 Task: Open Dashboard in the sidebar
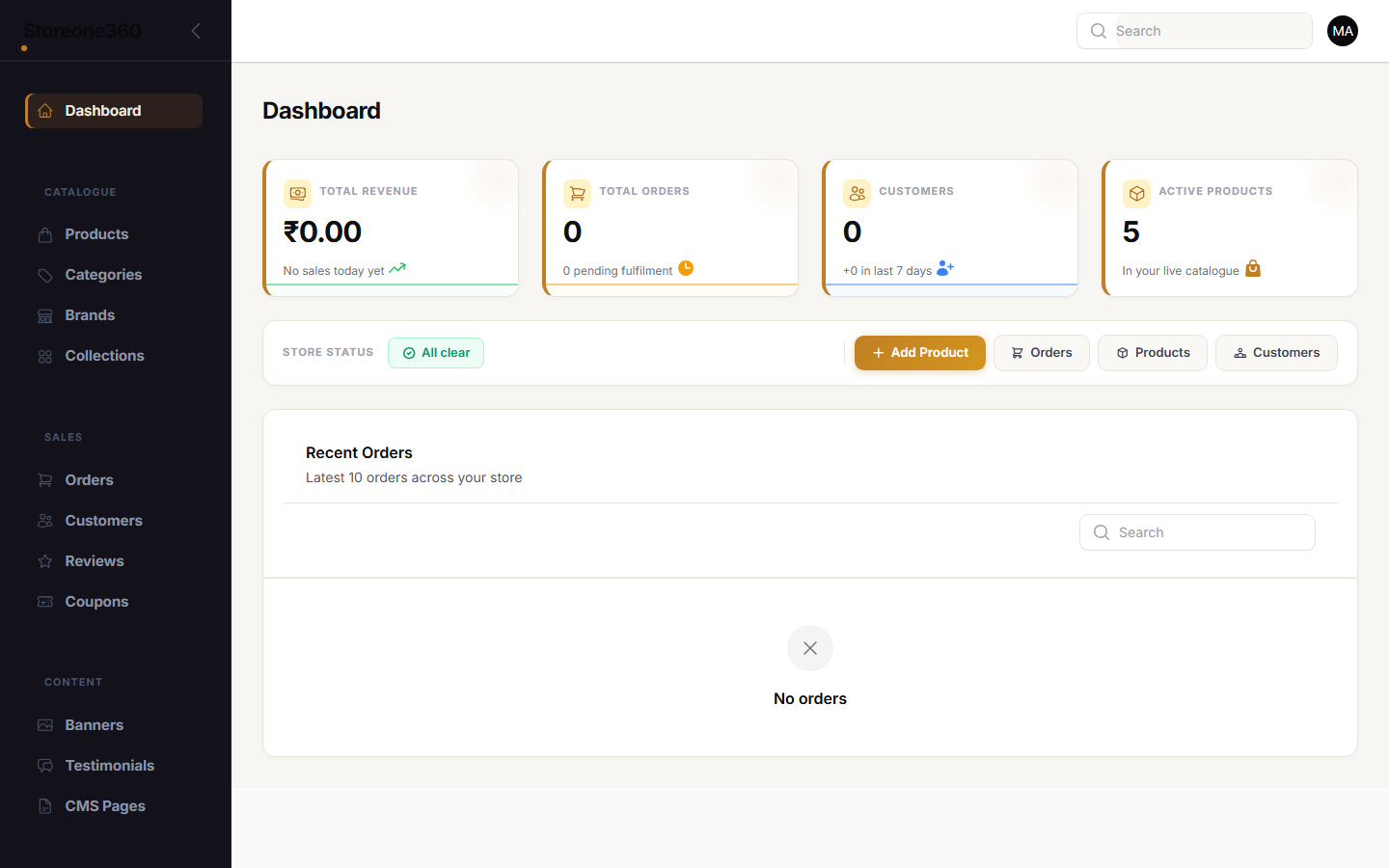[x=114, y=111]
